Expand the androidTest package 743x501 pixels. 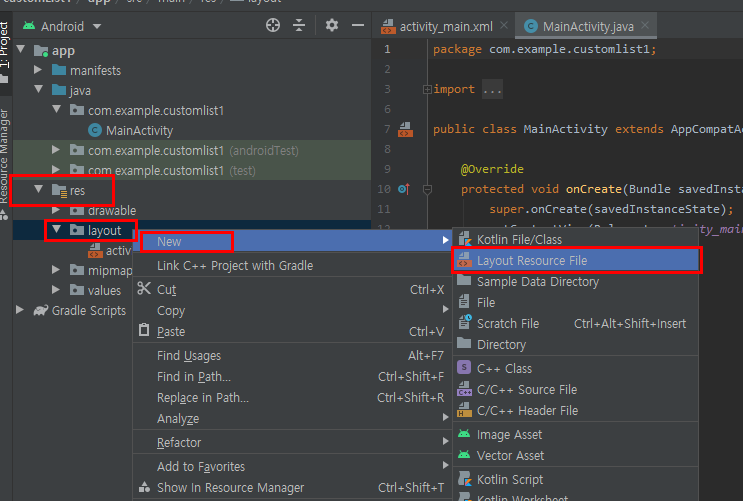56,150
